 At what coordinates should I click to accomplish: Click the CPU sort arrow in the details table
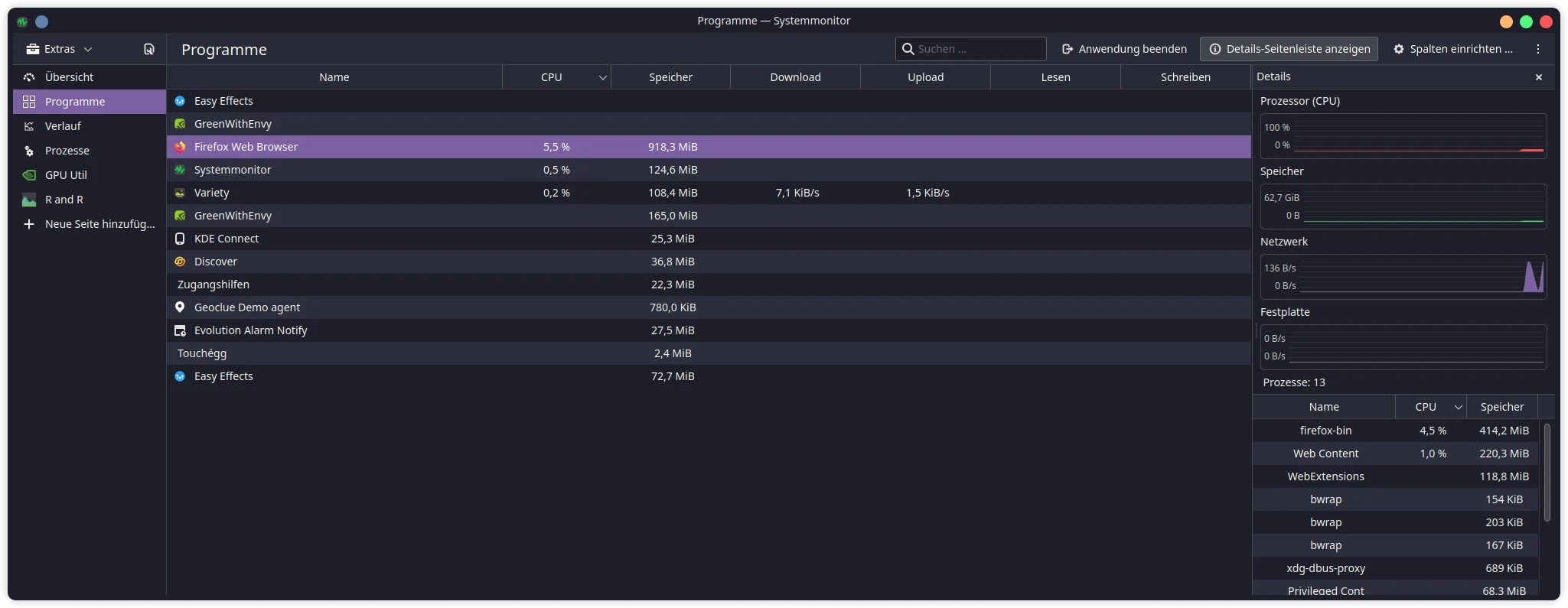[1458, 407]
